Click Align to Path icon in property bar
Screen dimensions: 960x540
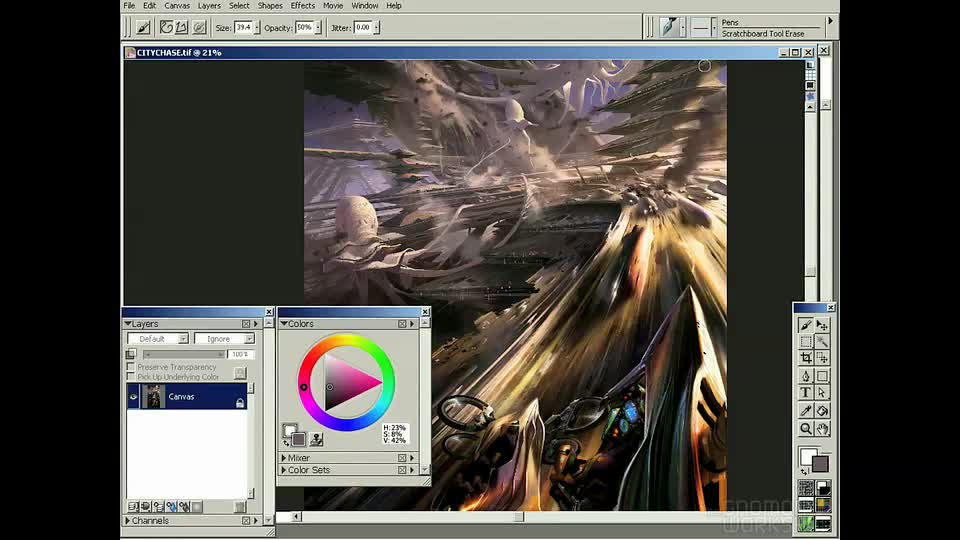click(199, 28)
